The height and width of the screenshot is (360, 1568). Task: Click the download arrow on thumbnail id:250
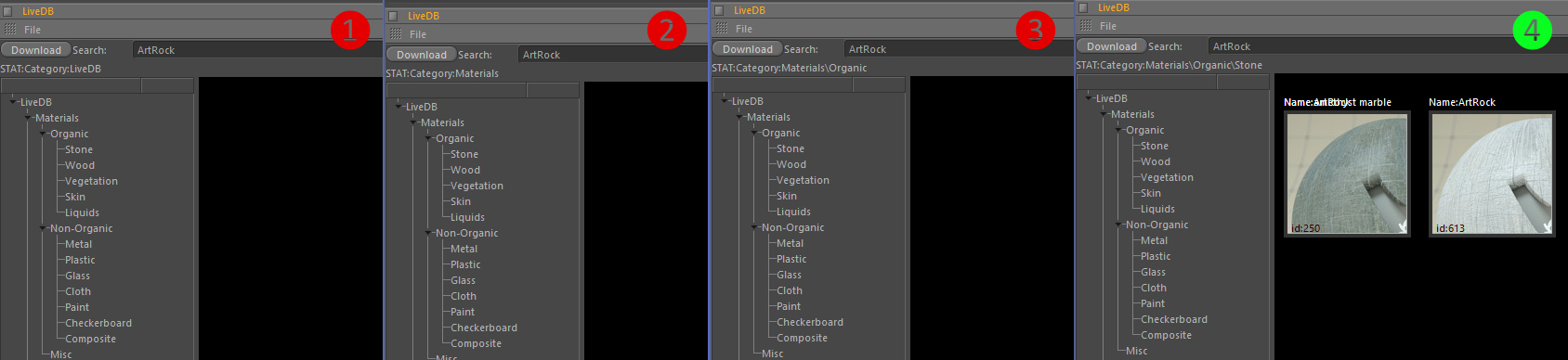1402,227
